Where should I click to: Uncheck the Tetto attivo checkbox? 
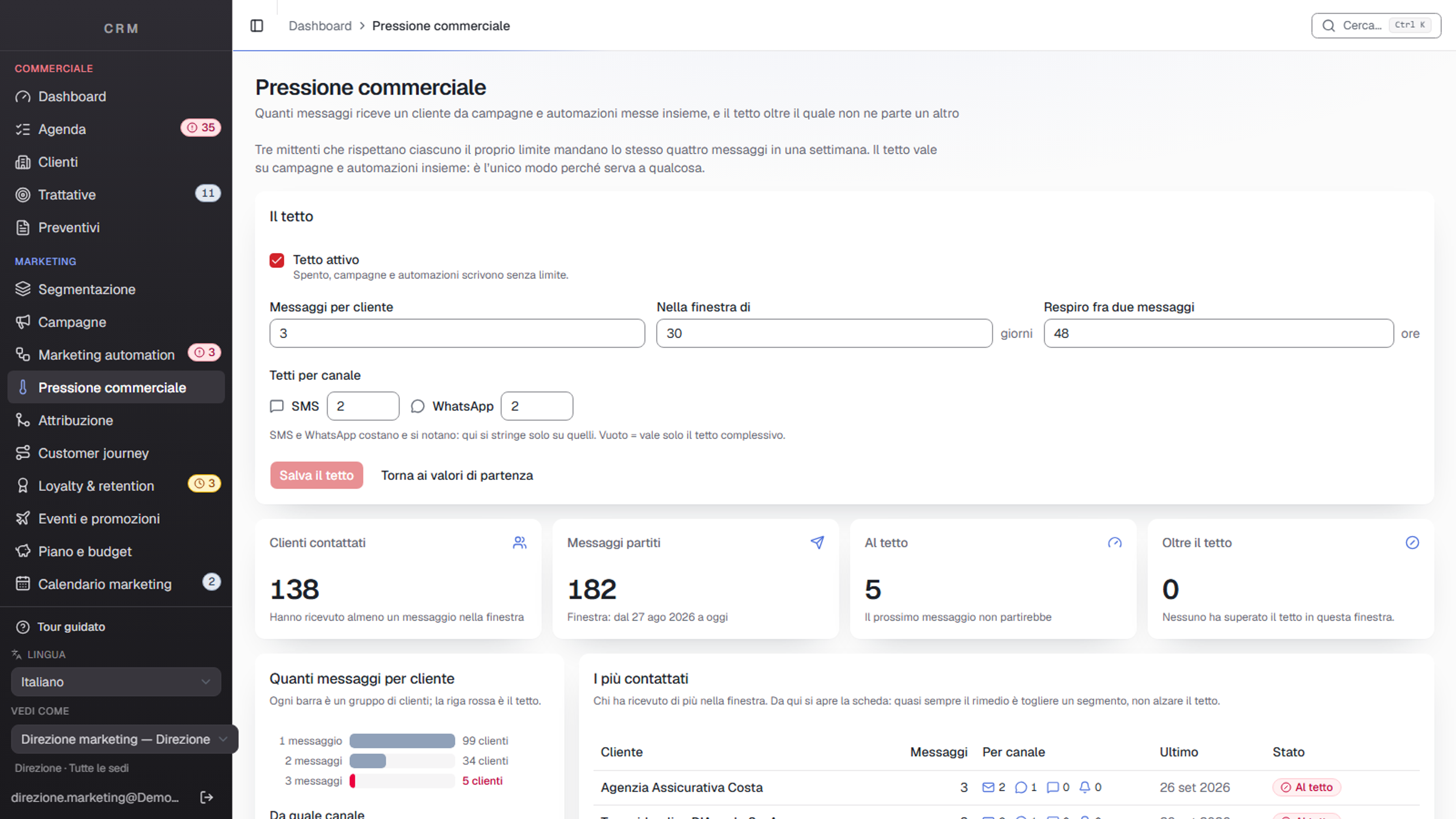(277, 260)
